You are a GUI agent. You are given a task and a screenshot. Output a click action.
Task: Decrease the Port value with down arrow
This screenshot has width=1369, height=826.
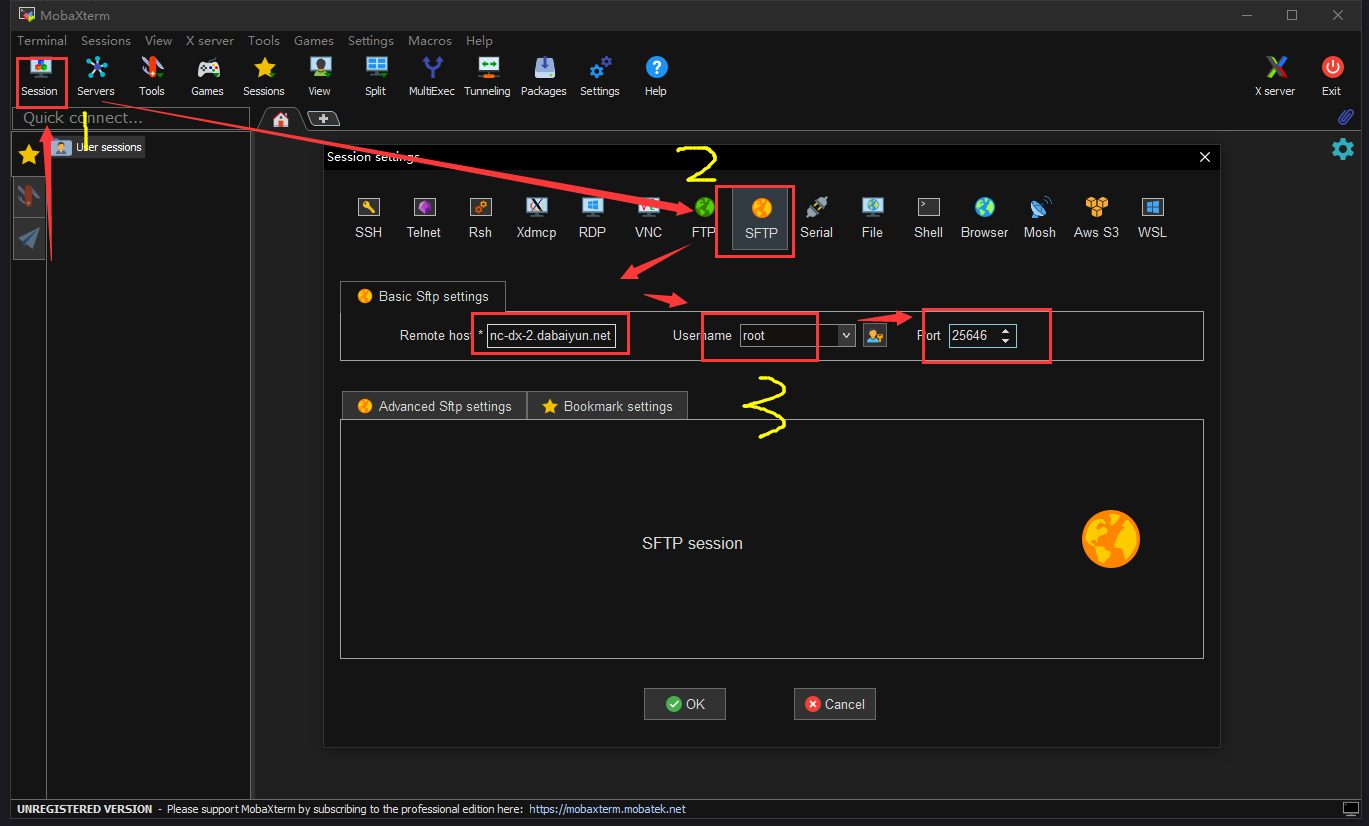(1005, 341)
